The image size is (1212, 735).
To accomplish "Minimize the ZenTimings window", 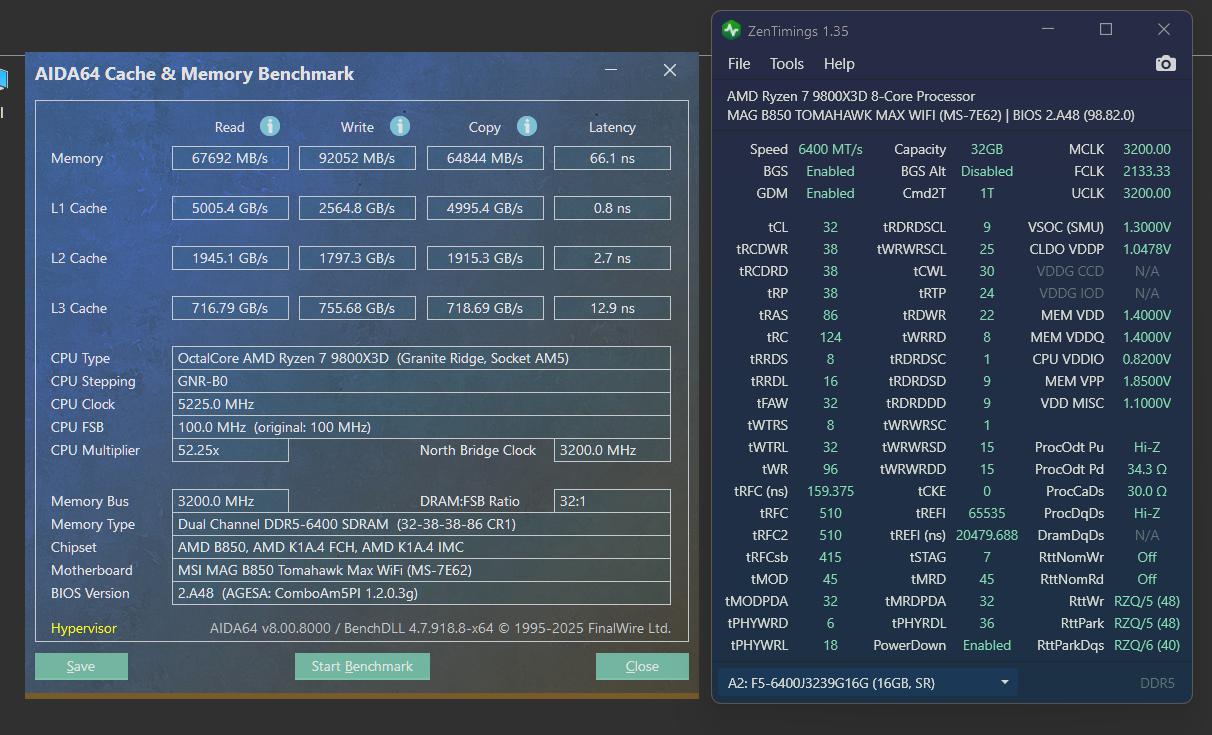I will click(1048, 30).
